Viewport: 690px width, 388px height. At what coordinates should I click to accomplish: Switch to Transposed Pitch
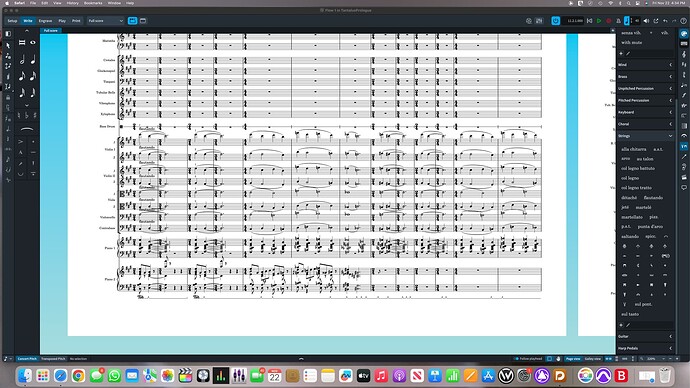[x=53, y=359]
